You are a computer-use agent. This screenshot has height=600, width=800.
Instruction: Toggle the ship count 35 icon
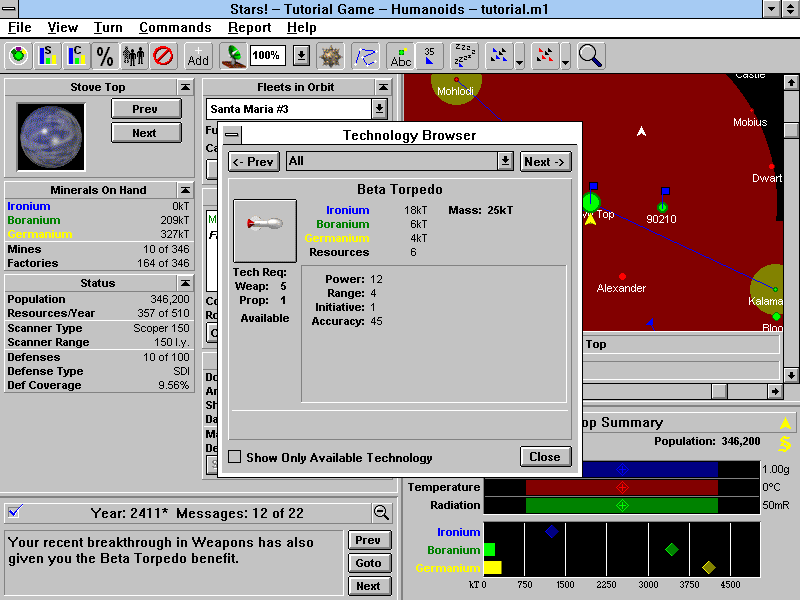click(429, 56)
